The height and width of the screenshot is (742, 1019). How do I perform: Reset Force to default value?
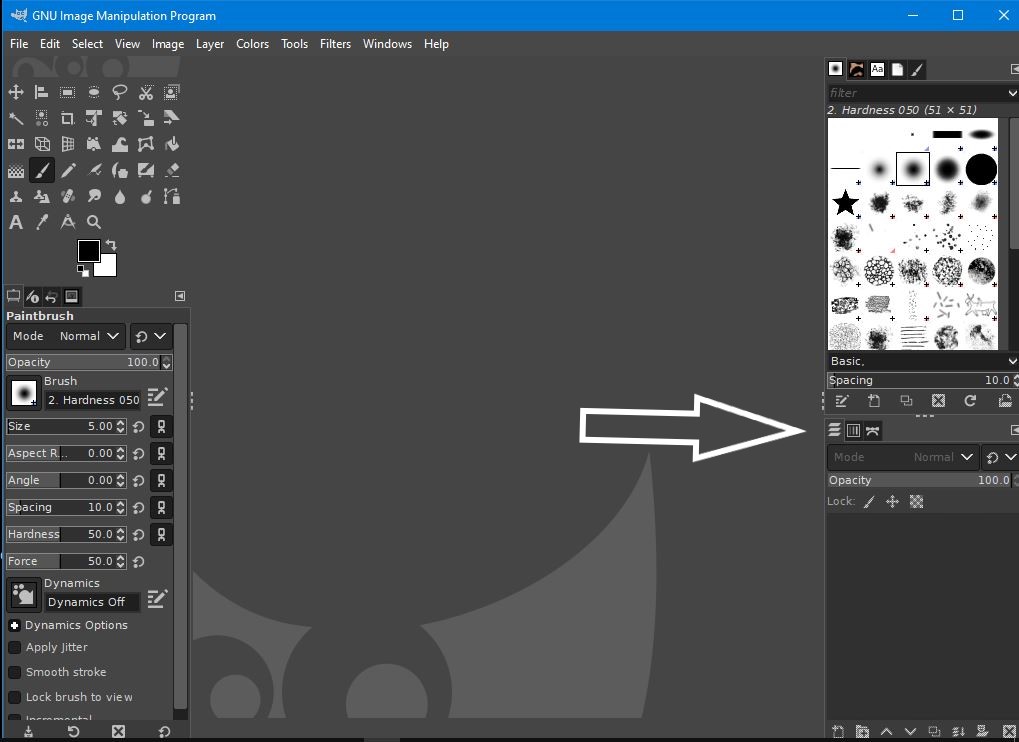[138, 561]
